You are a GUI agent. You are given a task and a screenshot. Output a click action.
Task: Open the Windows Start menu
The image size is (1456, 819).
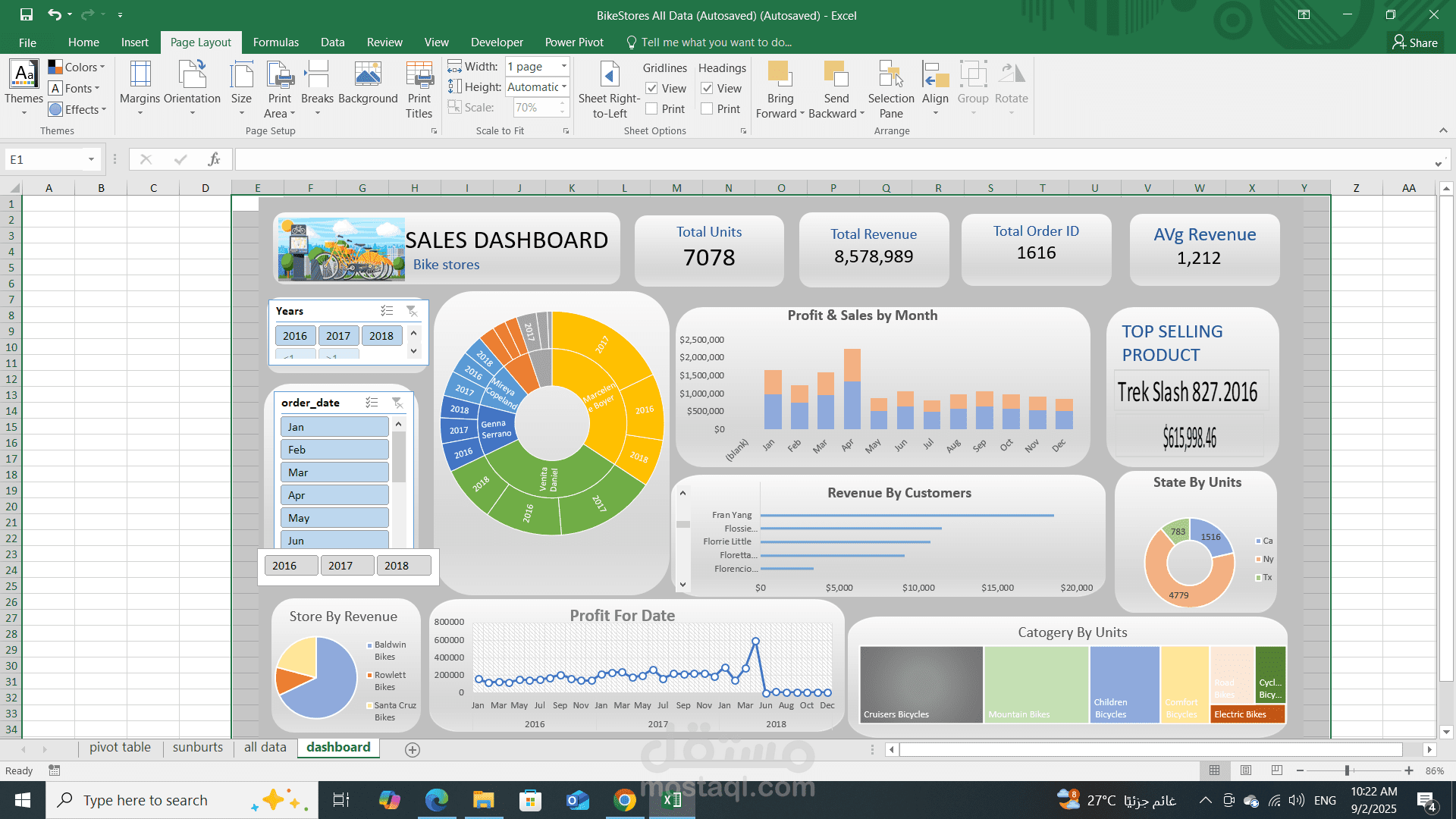coord(23,800)
